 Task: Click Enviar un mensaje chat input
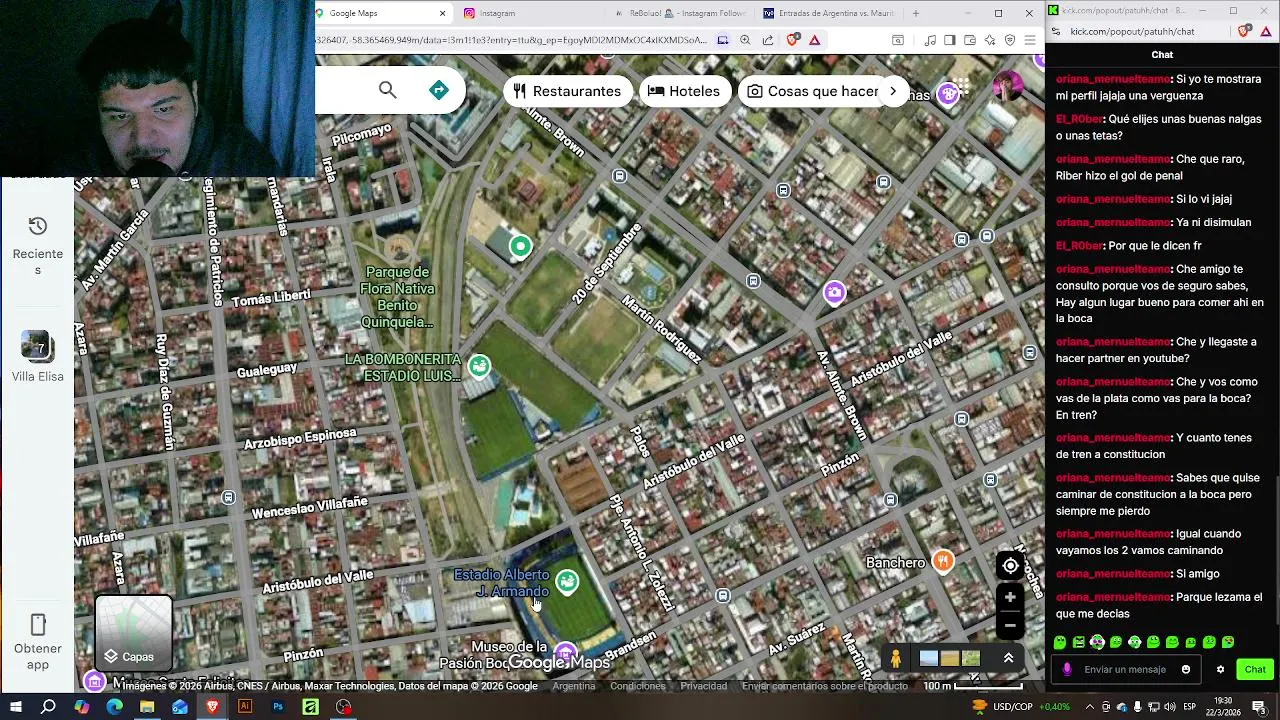click(x=1126, y=669)
